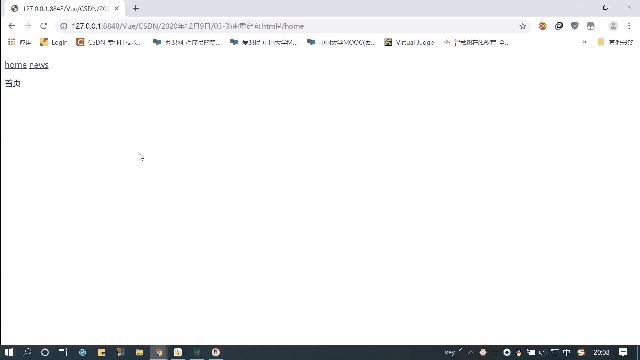
Task: Open the Virtual Judge bookmark
Action: click(x=409, y=42)
